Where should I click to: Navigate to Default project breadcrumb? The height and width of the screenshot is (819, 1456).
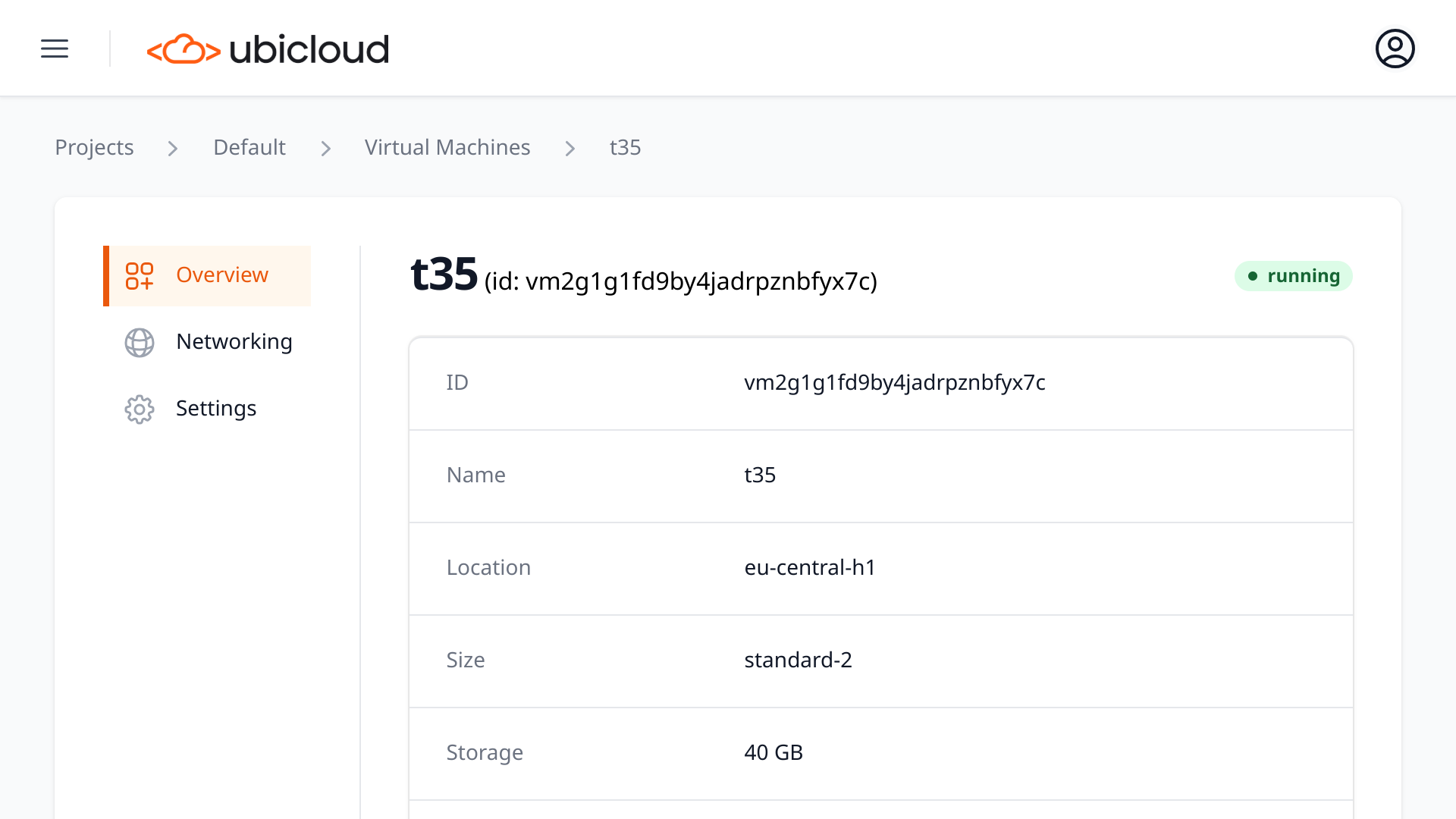[249, 147]
